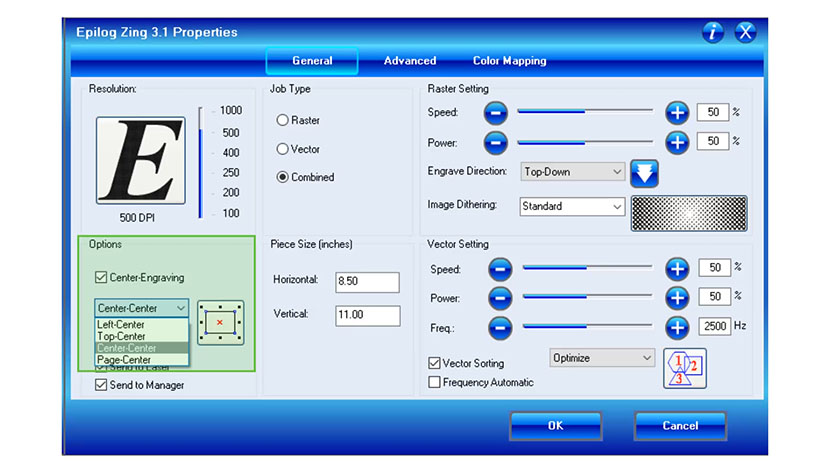Increase vector speed with plus button
This screenshot has height=473, width=830.
tap(677, 268)
